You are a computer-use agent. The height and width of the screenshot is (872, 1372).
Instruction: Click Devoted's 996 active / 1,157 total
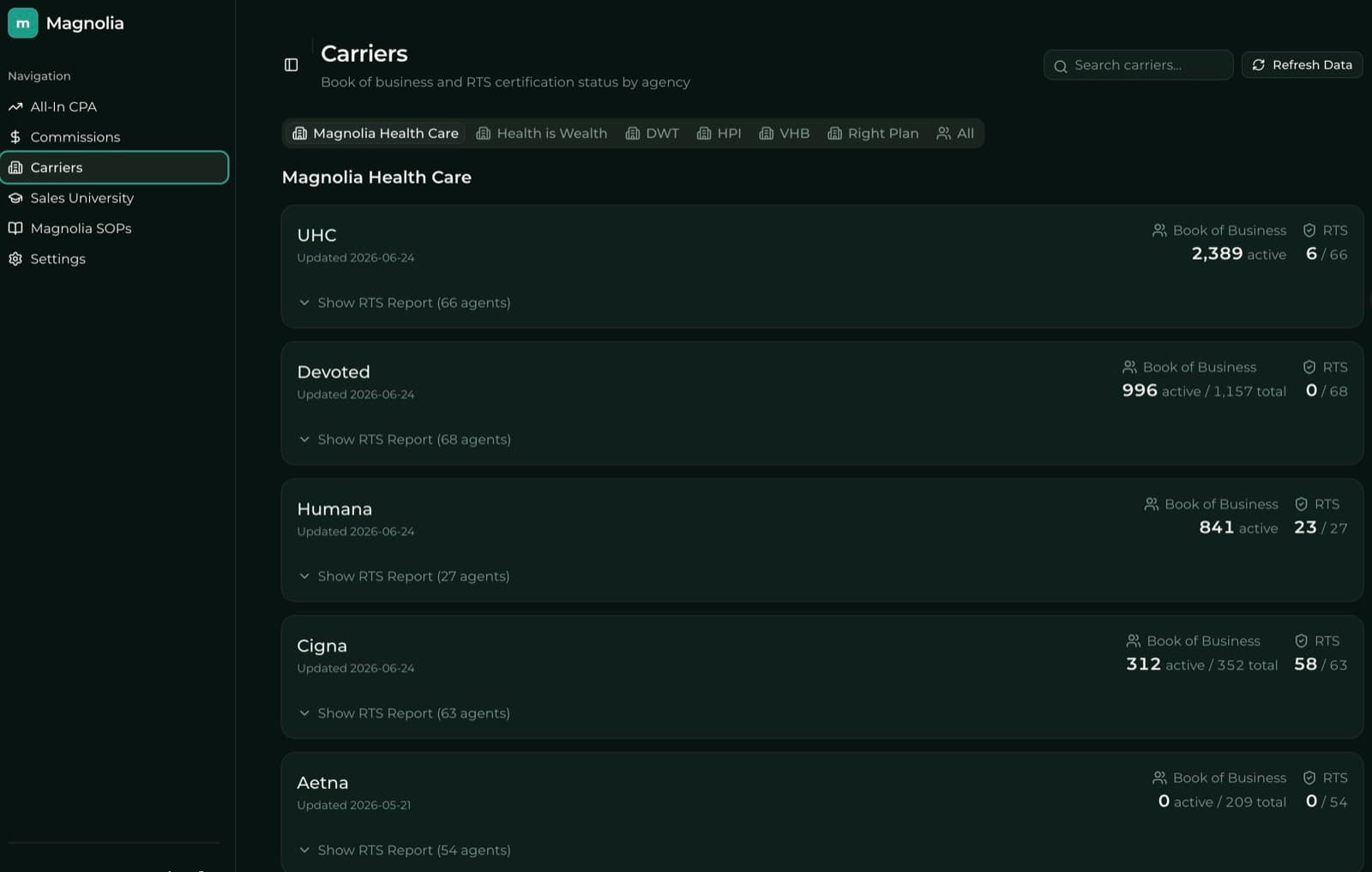pos(1204,391)
